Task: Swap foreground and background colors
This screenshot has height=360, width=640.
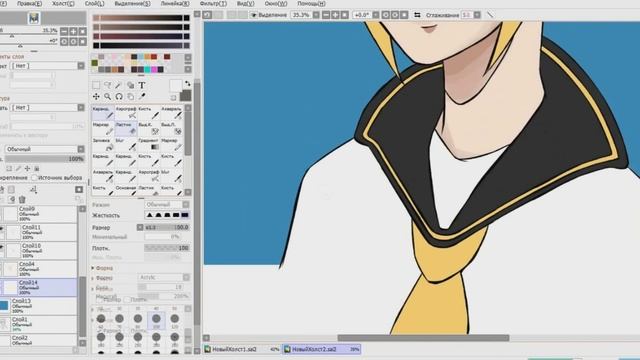Action: pyautogui.click(x=187, y=83)
